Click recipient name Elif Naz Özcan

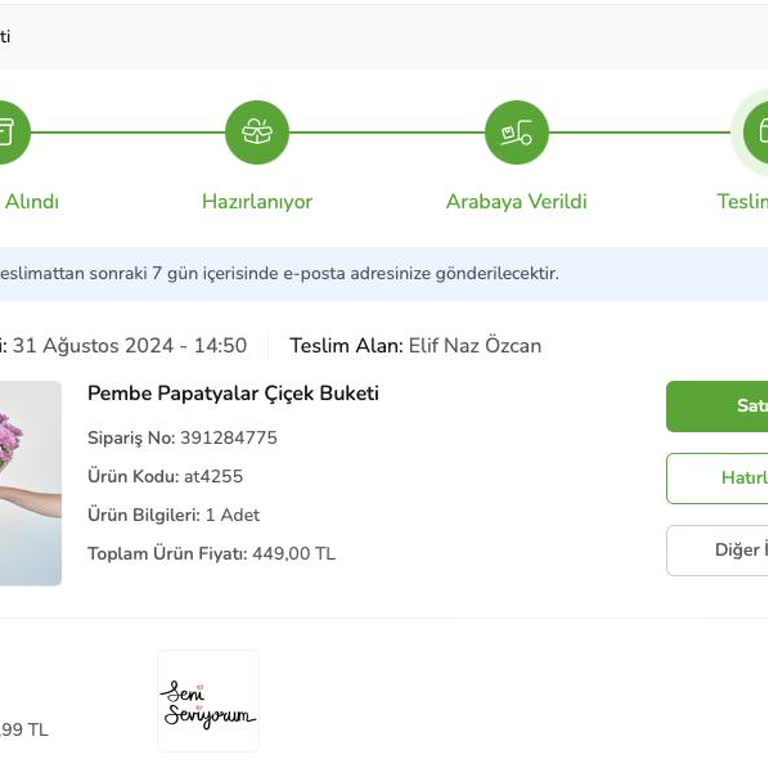tap(475, 346)
